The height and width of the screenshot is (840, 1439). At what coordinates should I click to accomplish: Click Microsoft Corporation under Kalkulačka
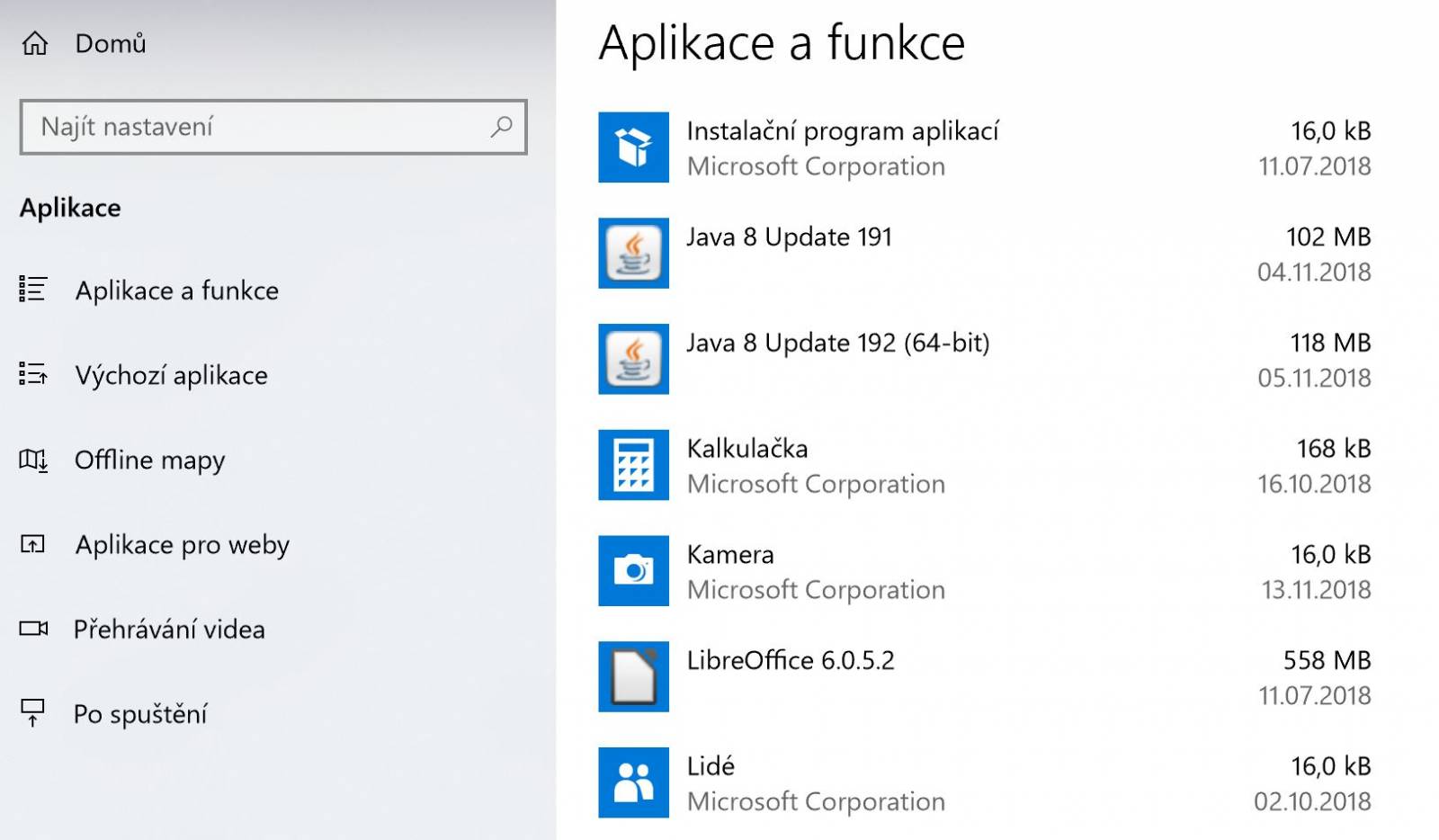click(816, 484)
